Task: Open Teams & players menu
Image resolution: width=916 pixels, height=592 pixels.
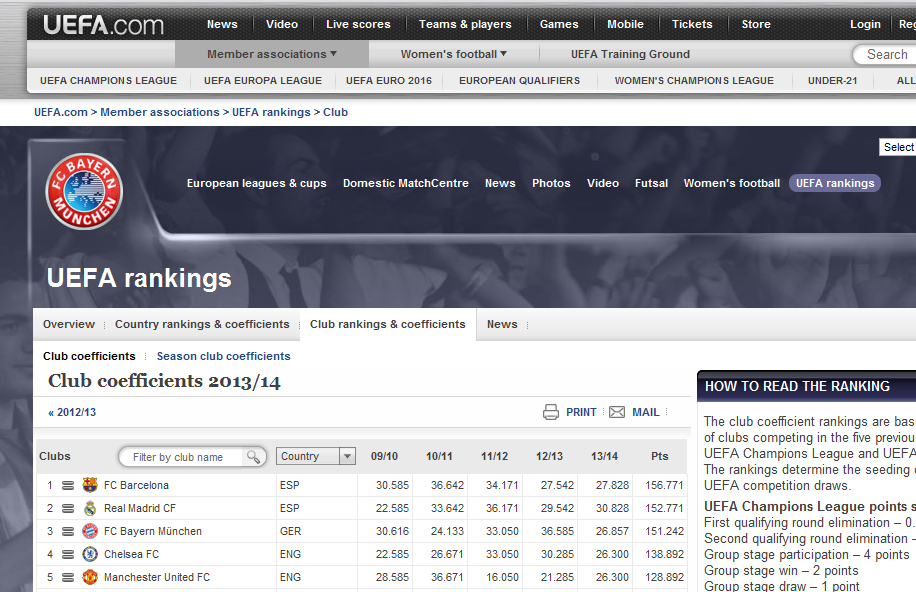Action: [x=465, y=24]
